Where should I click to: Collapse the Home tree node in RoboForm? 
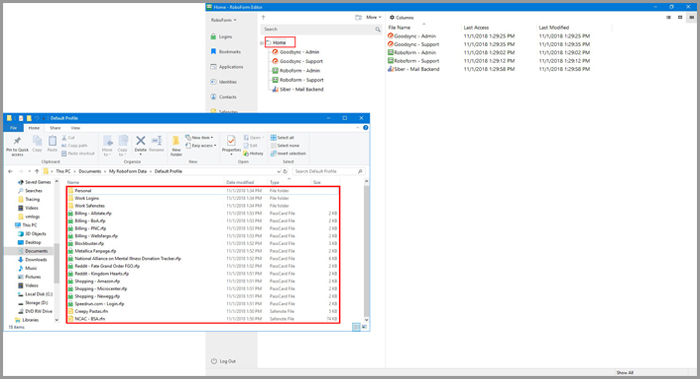[262, 43]
